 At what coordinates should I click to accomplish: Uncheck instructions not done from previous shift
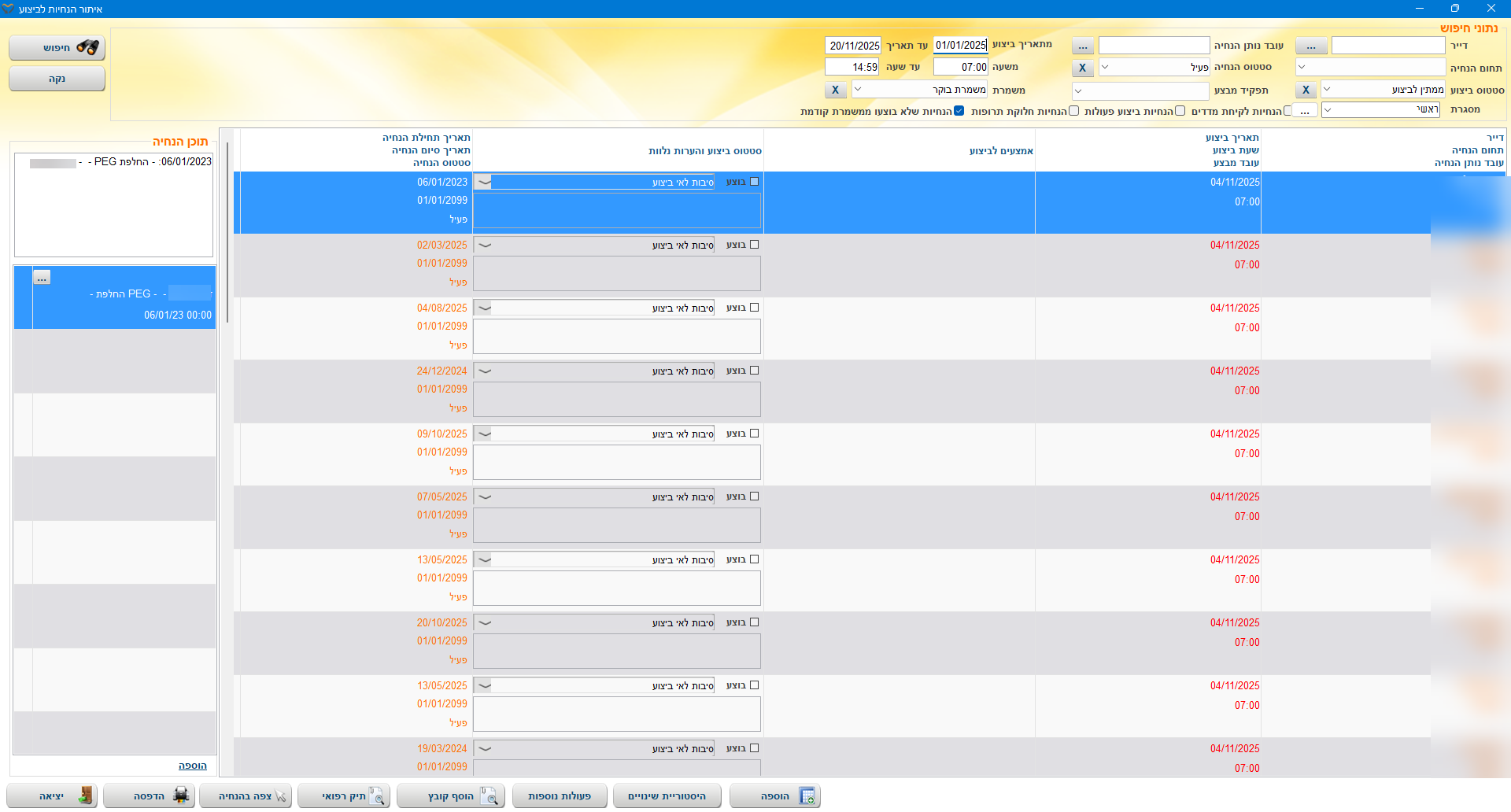959,111
